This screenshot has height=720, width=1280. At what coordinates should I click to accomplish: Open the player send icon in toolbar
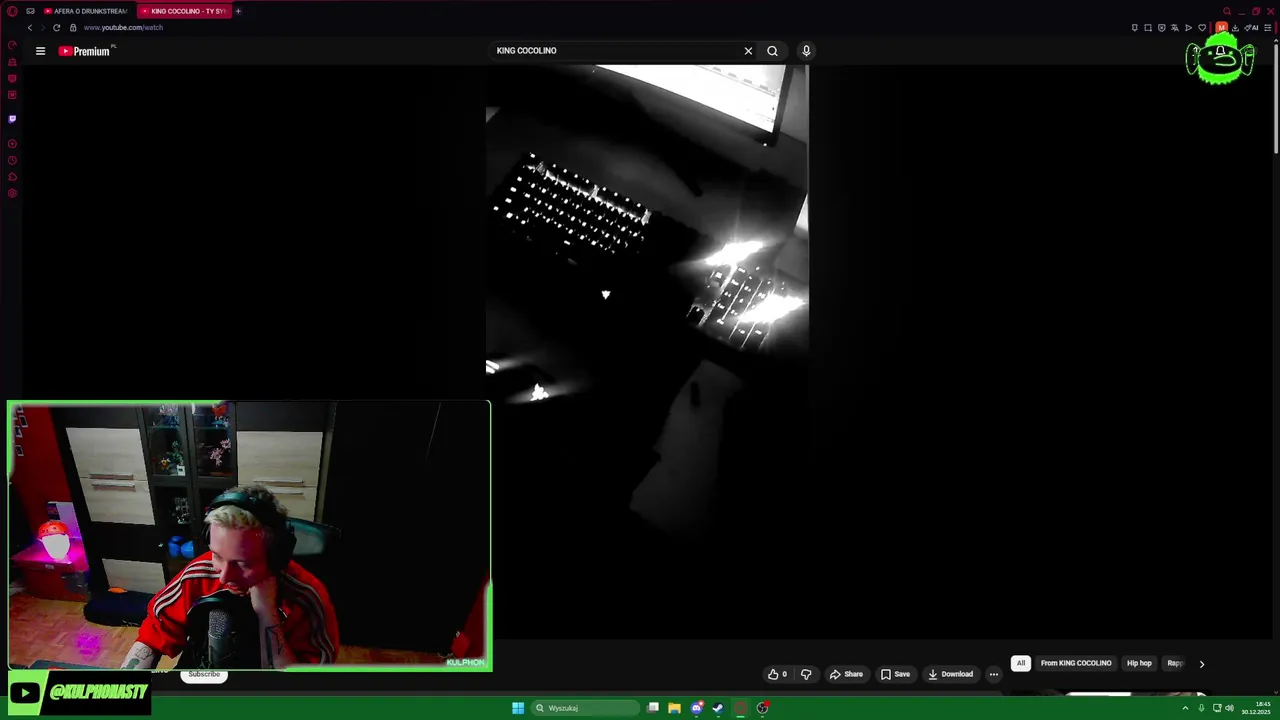tap(1188, 27)
